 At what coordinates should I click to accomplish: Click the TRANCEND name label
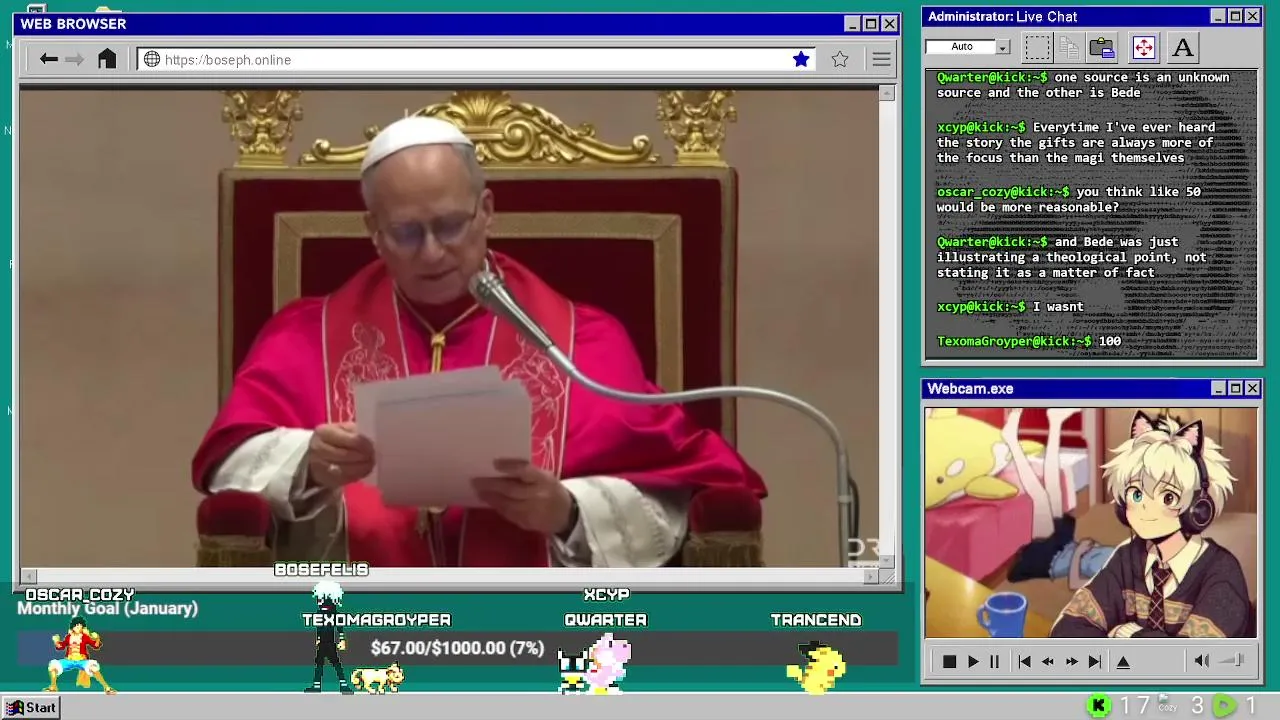(816, 620)
